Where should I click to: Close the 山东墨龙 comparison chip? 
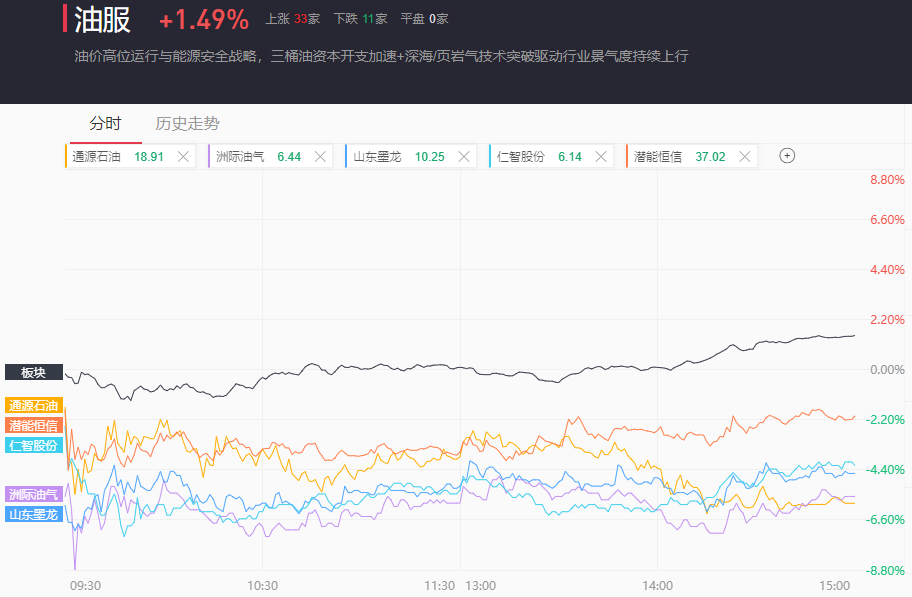pyautogui.click(x=463, y=157)
